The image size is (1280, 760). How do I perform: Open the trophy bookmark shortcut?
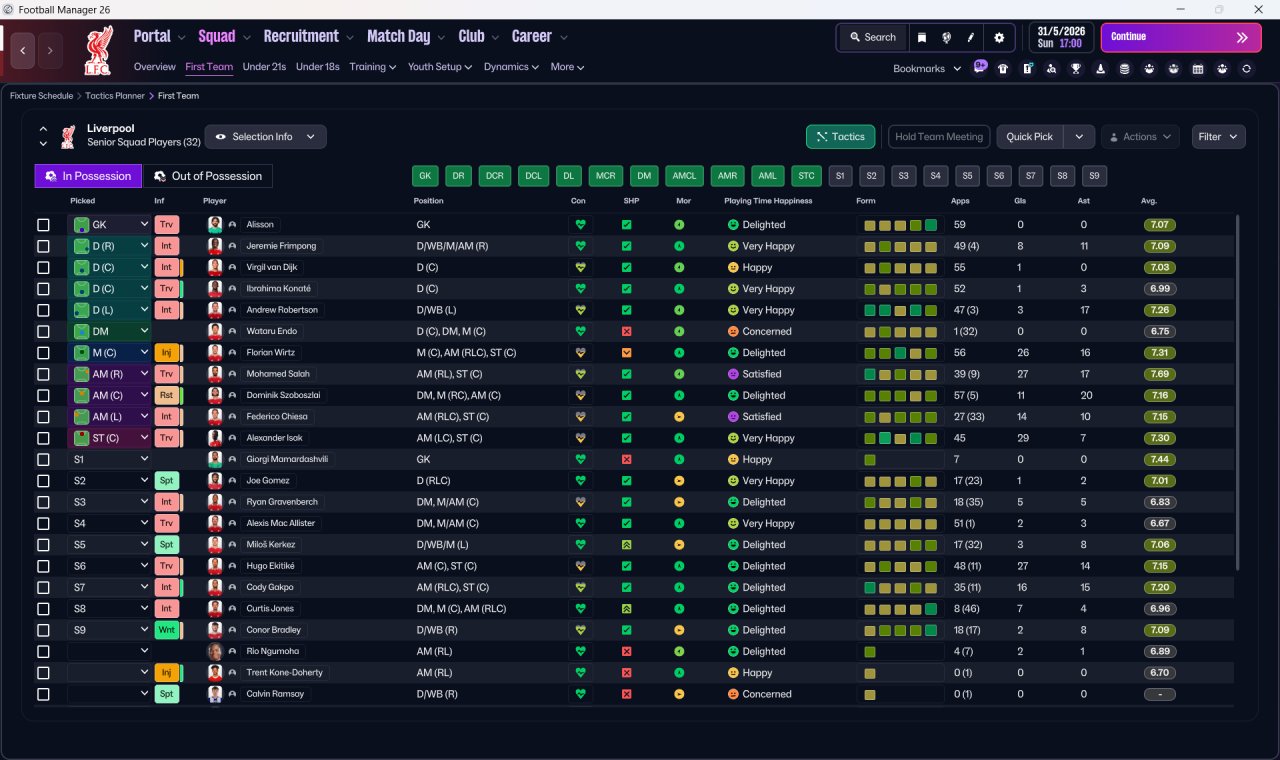1076,68
